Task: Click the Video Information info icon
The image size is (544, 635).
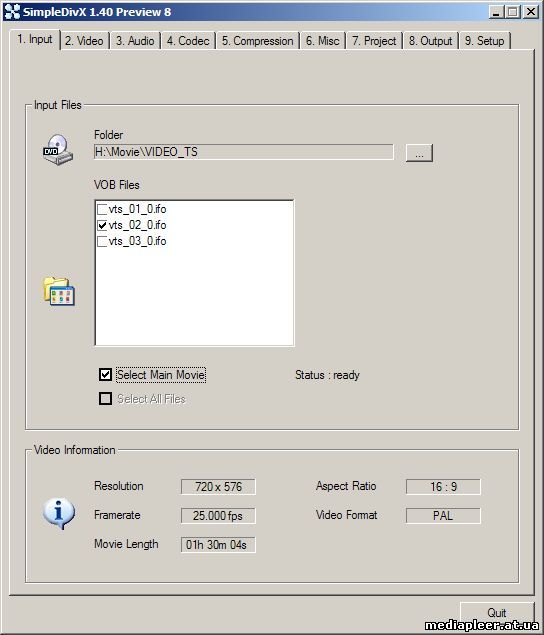Action: 59,513
